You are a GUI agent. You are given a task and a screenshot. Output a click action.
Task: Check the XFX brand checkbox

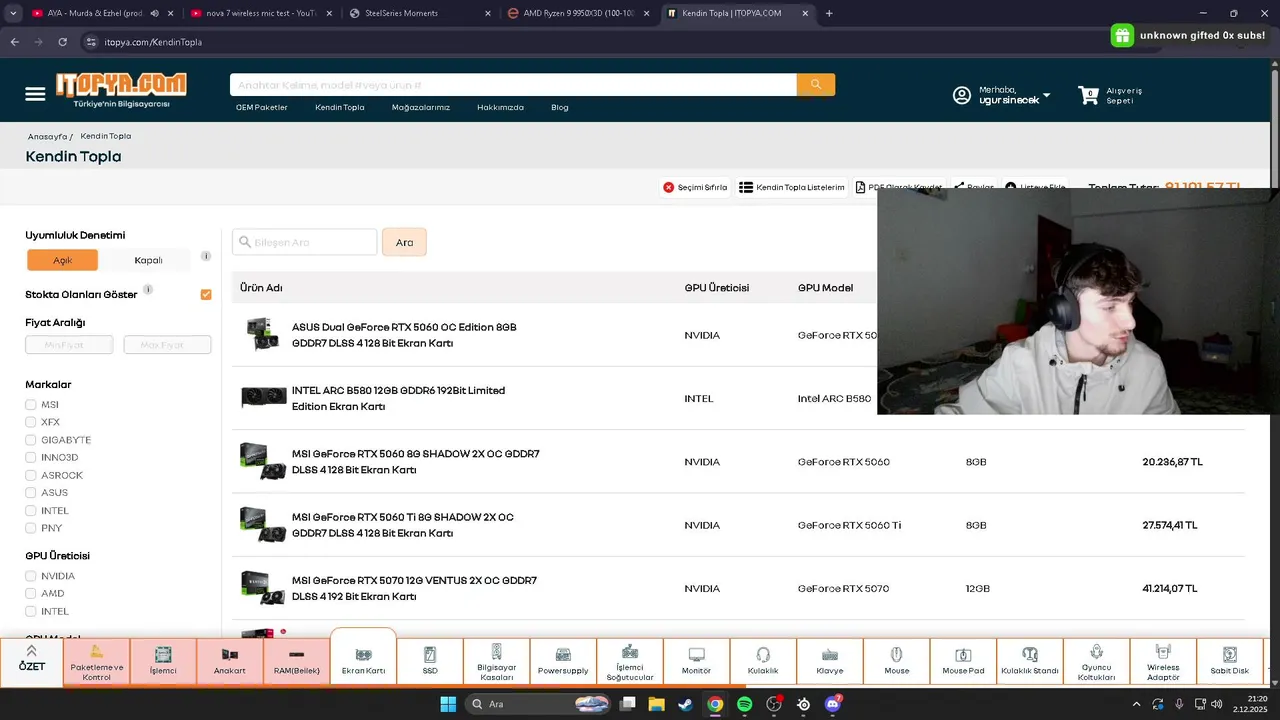(x=31, y=422)
